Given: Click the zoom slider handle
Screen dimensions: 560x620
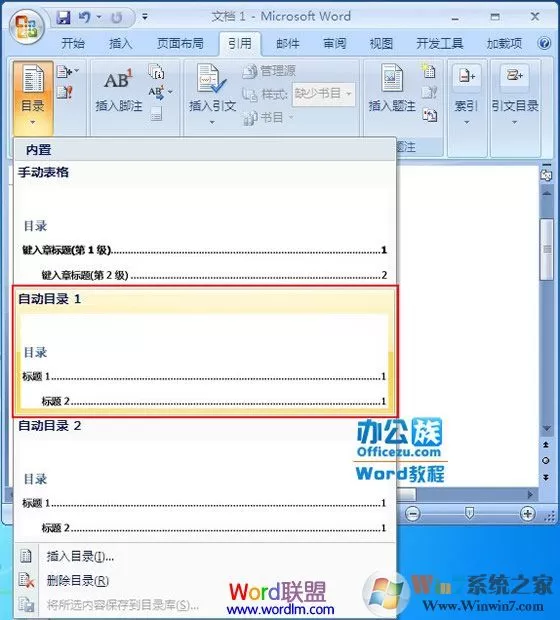Looking at the screenshot, I should pos(469,513).
